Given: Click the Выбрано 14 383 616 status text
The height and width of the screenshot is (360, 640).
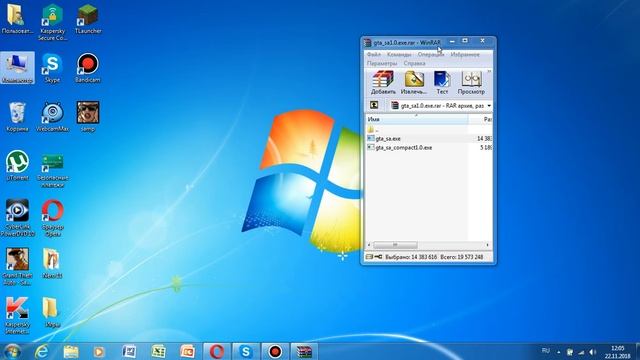Looking at the screenshot, I should (411, 257).
